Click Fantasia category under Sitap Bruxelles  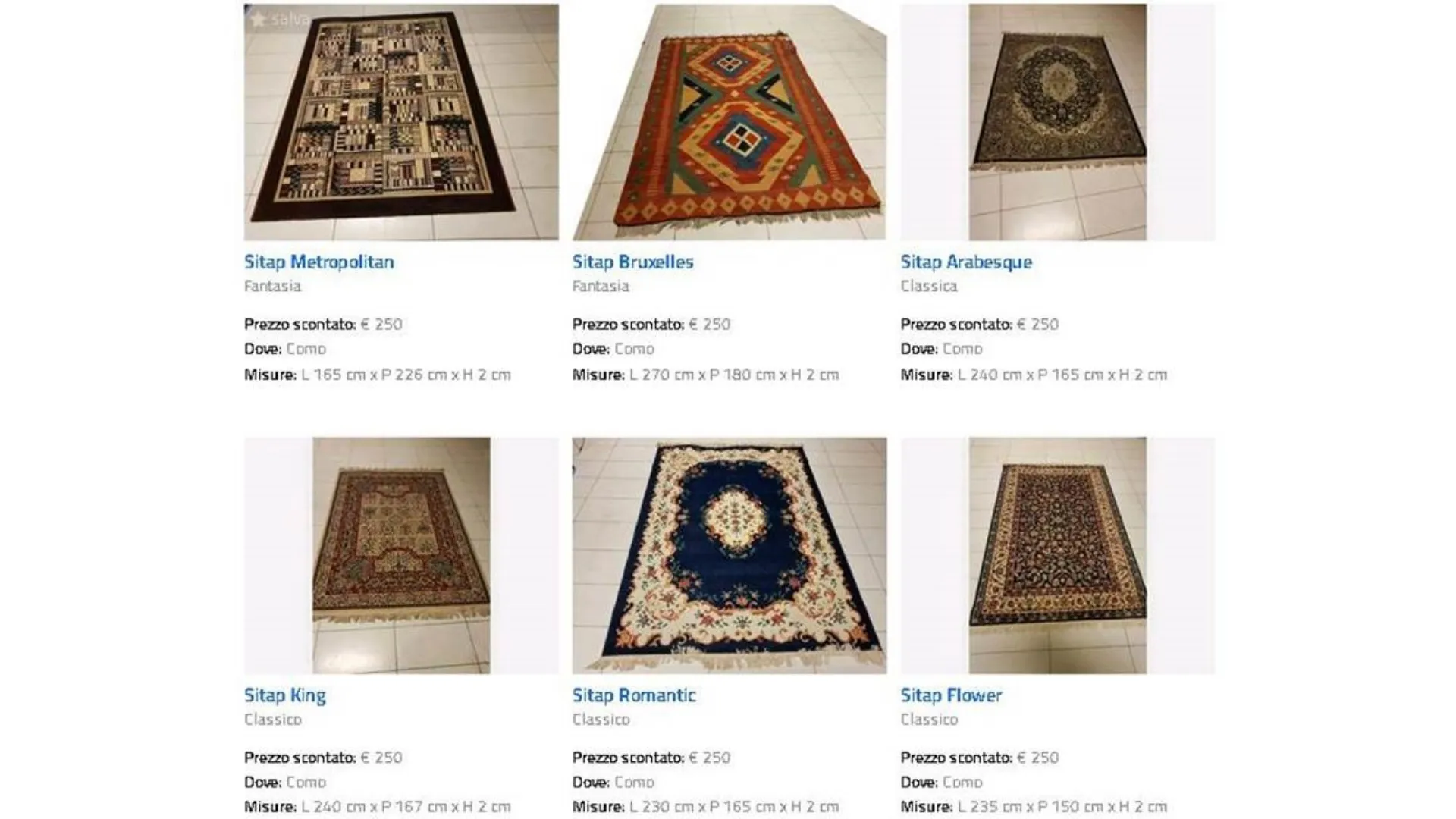[x=601, y=286]
